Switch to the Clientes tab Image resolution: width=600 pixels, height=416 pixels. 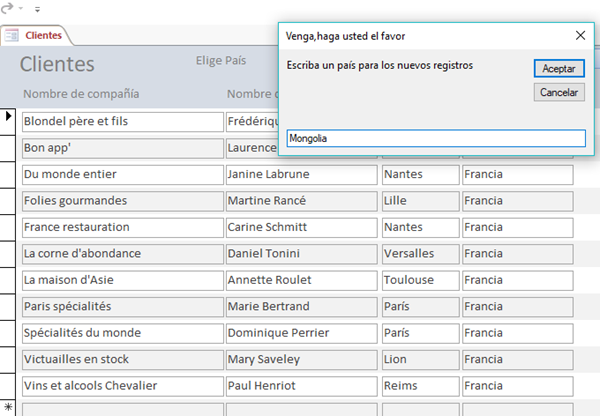pyautogui.click(x=43, y=35)
